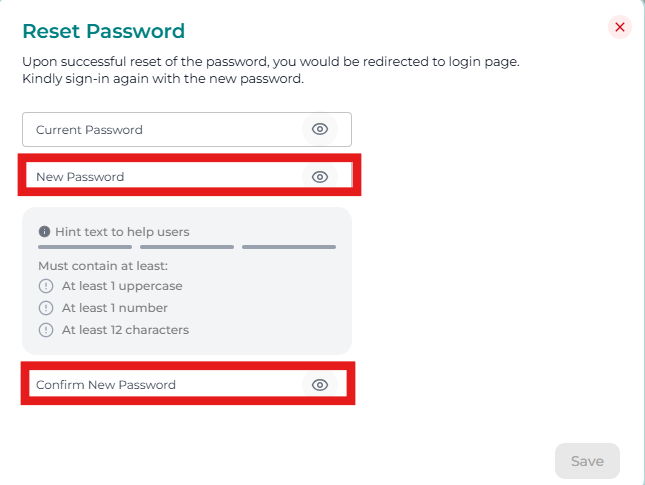Click the icon next to "At least 12 characters"

click(x=45, y=330)
